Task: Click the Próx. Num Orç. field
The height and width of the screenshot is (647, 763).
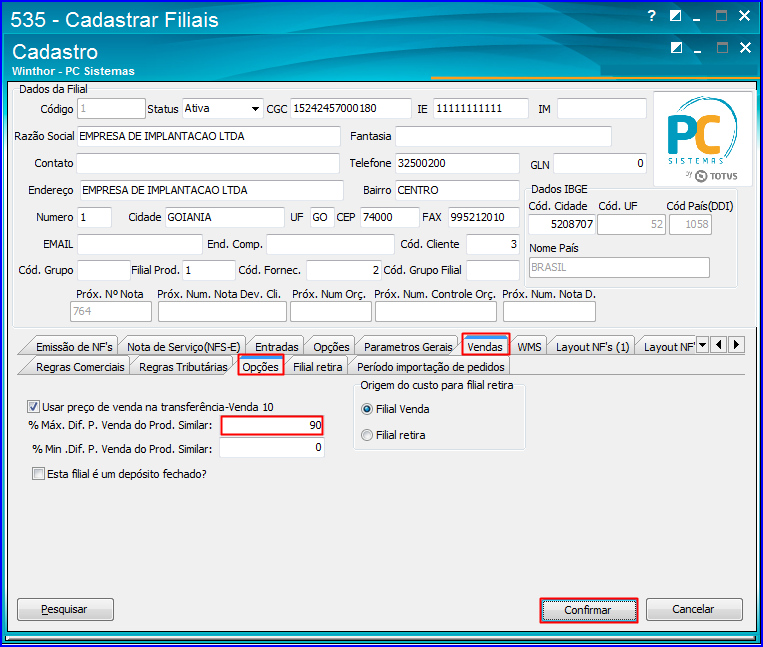Action: pos(331,312)
